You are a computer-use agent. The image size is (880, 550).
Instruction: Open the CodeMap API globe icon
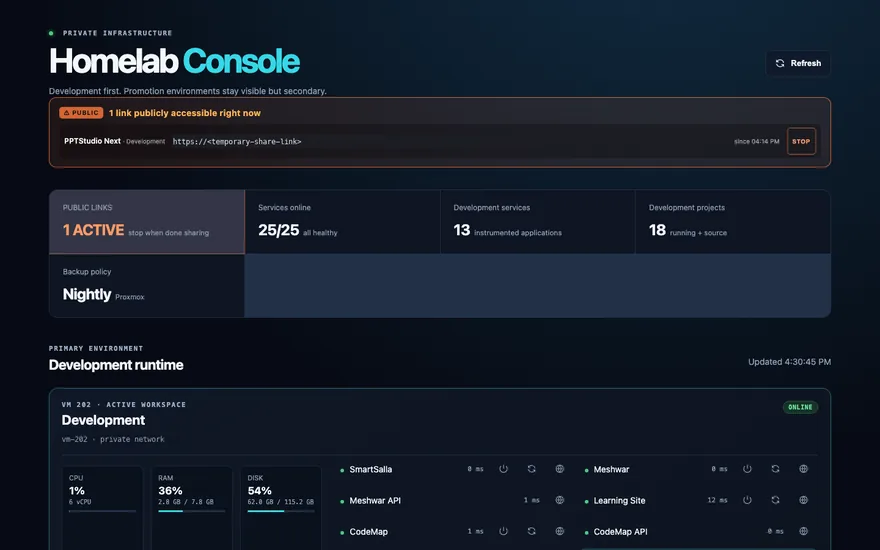click(x=803, y=531)
